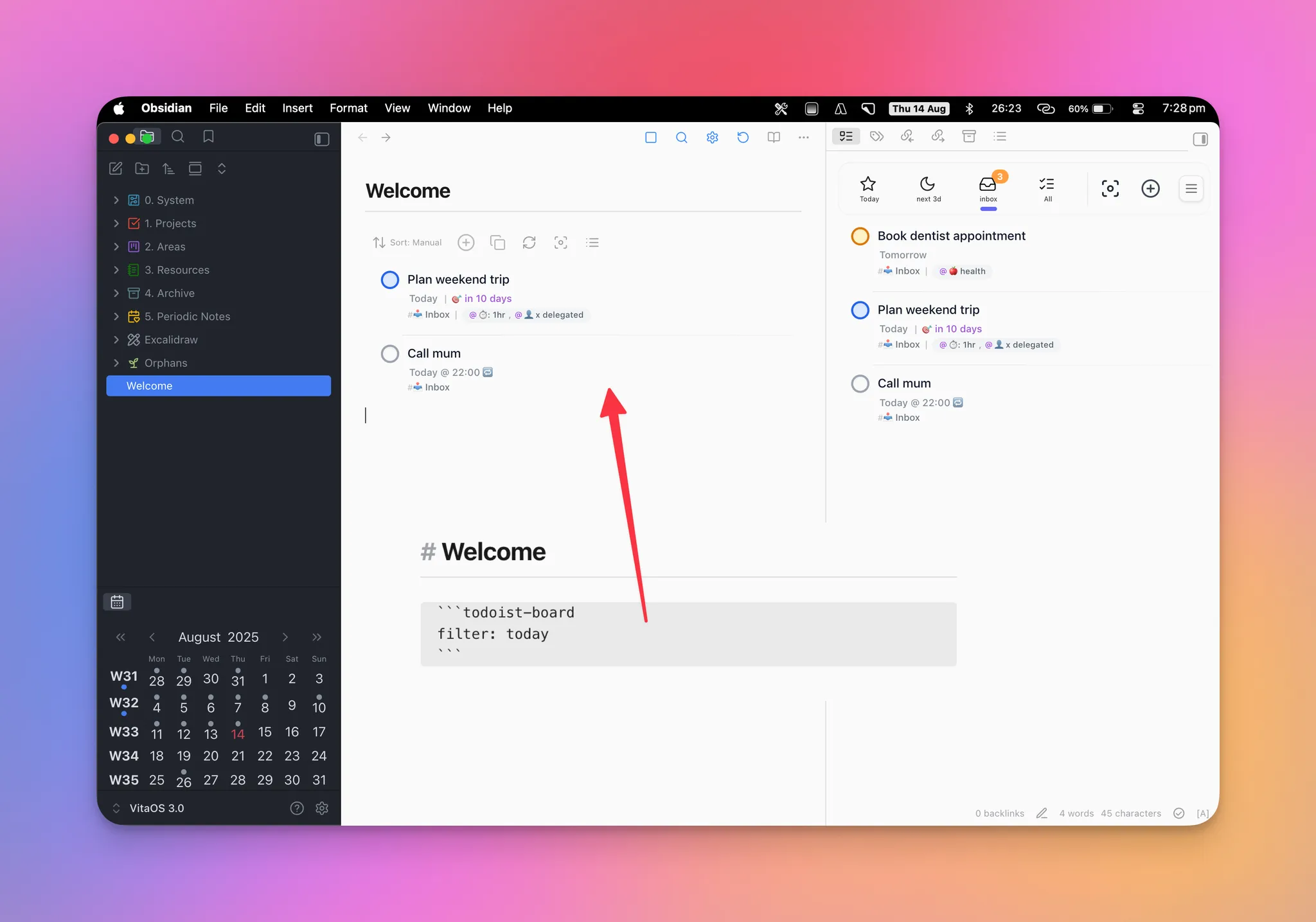The height and width of the screenshot is (922, 1316).
Task: Navigate forward in note history
Action: [x=386, y=137]
